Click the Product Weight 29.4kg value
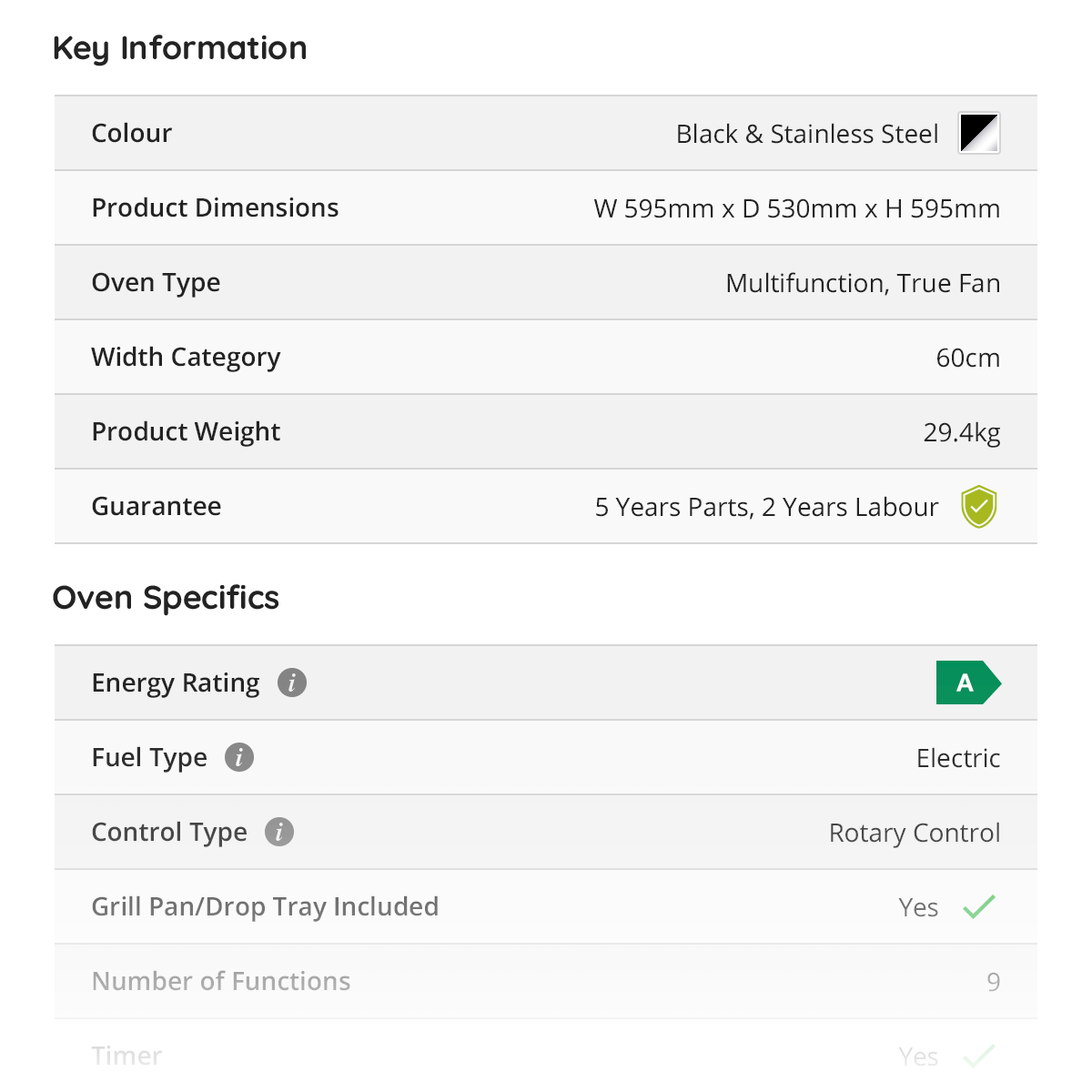Screen dimensions: 1092x1092 (x=961, y=432)
